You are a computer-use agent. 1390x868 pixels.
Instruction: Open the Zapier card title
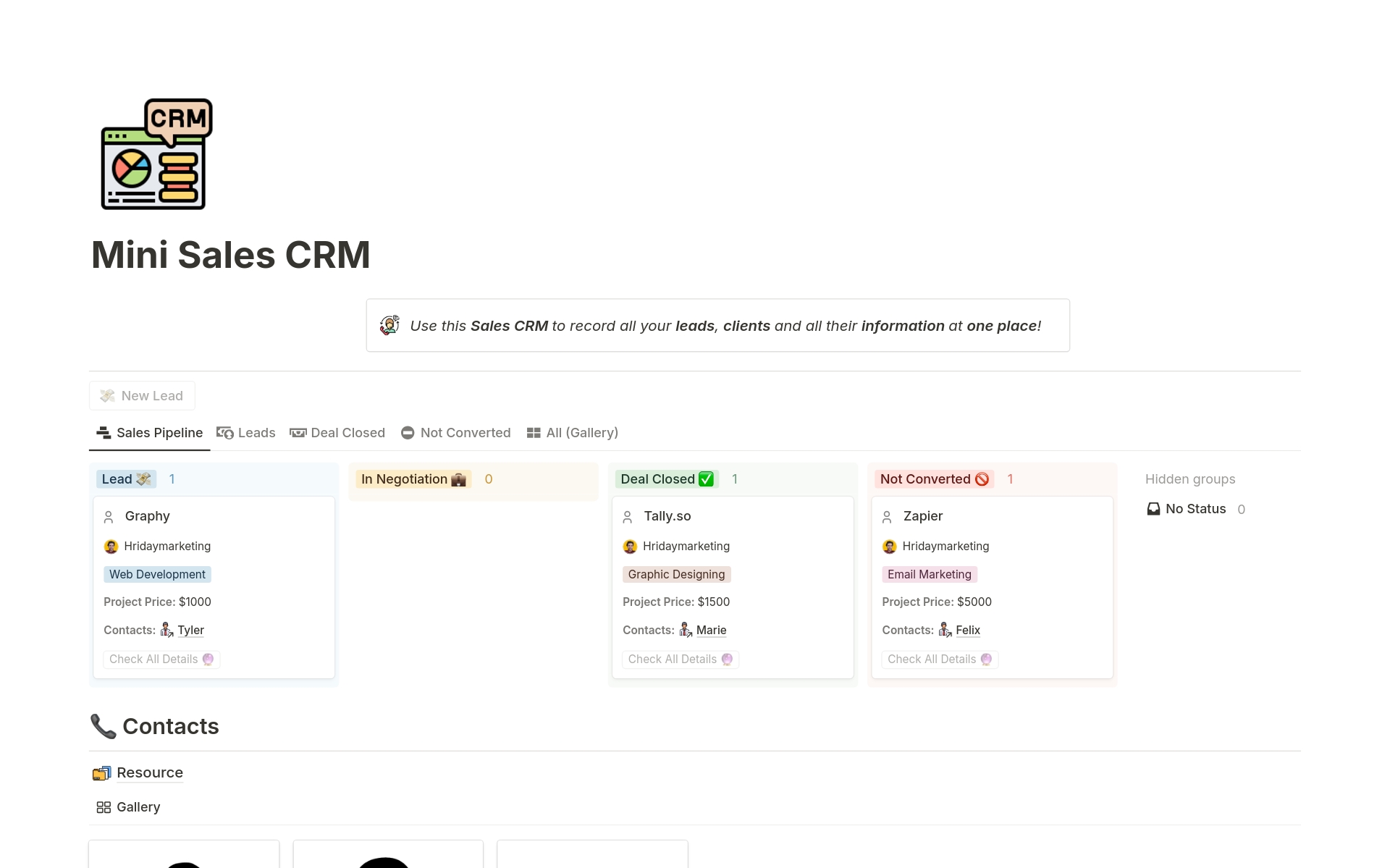922,516
